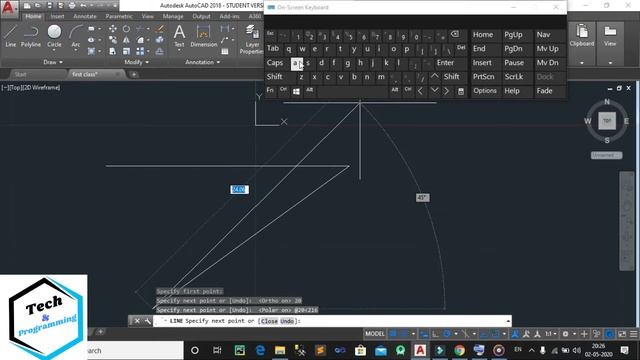Screen dimensions: 640x360
Task: Open the Circle tool dropdown arrow
Action: click(54, 51)
